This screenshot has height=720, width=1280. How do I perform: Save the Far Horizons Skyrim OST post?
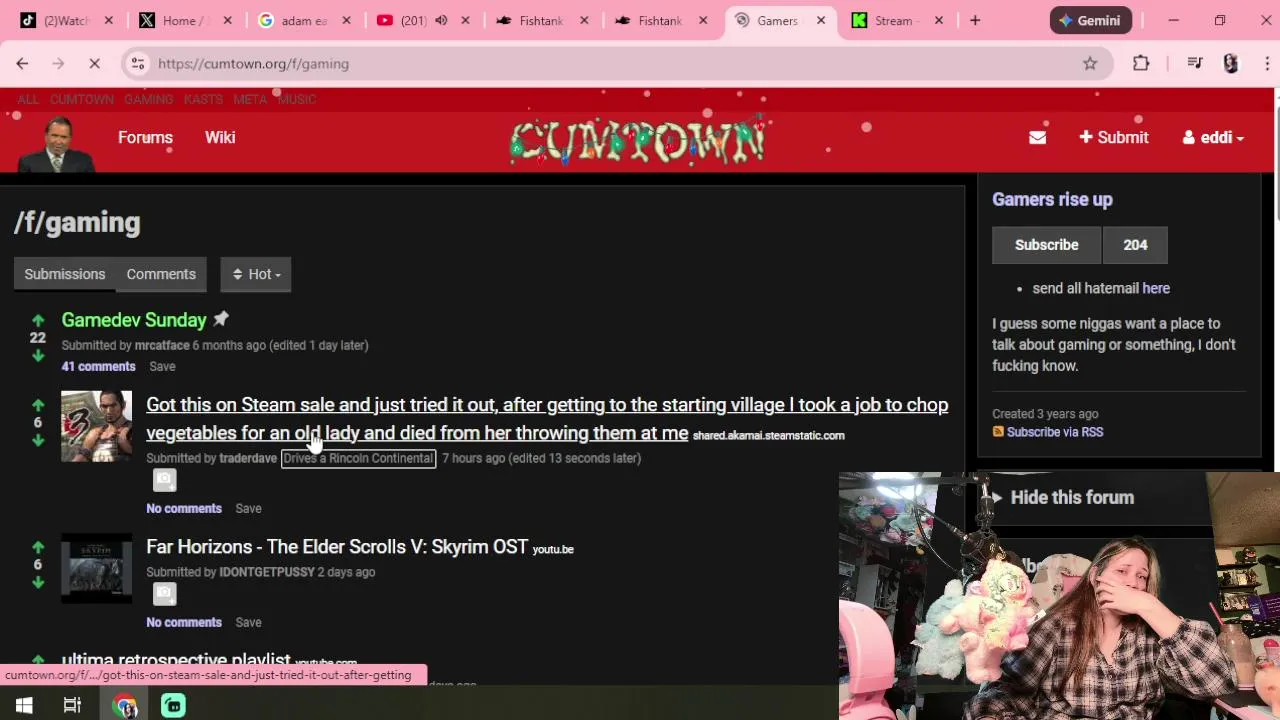click(x=248, y=622)
